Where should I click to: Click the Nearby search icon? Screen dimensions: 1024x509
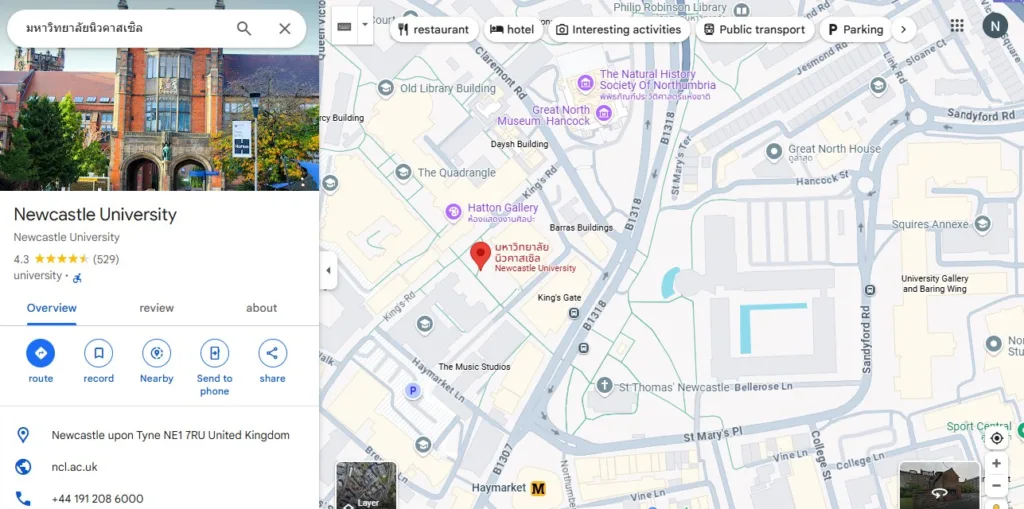[156, 353]
